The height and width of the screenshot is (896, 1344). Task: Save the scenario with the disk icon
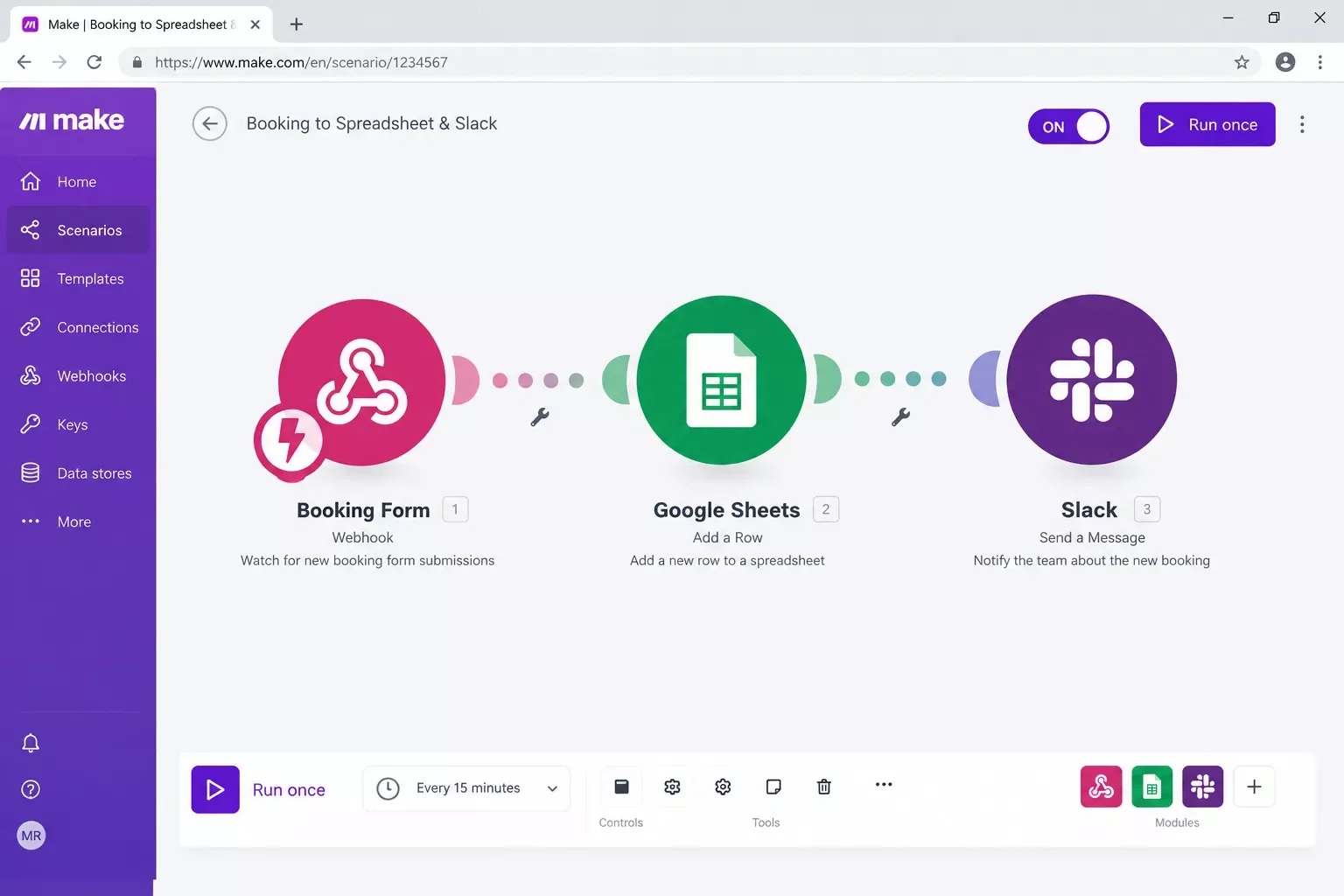(x=621, y=787)
